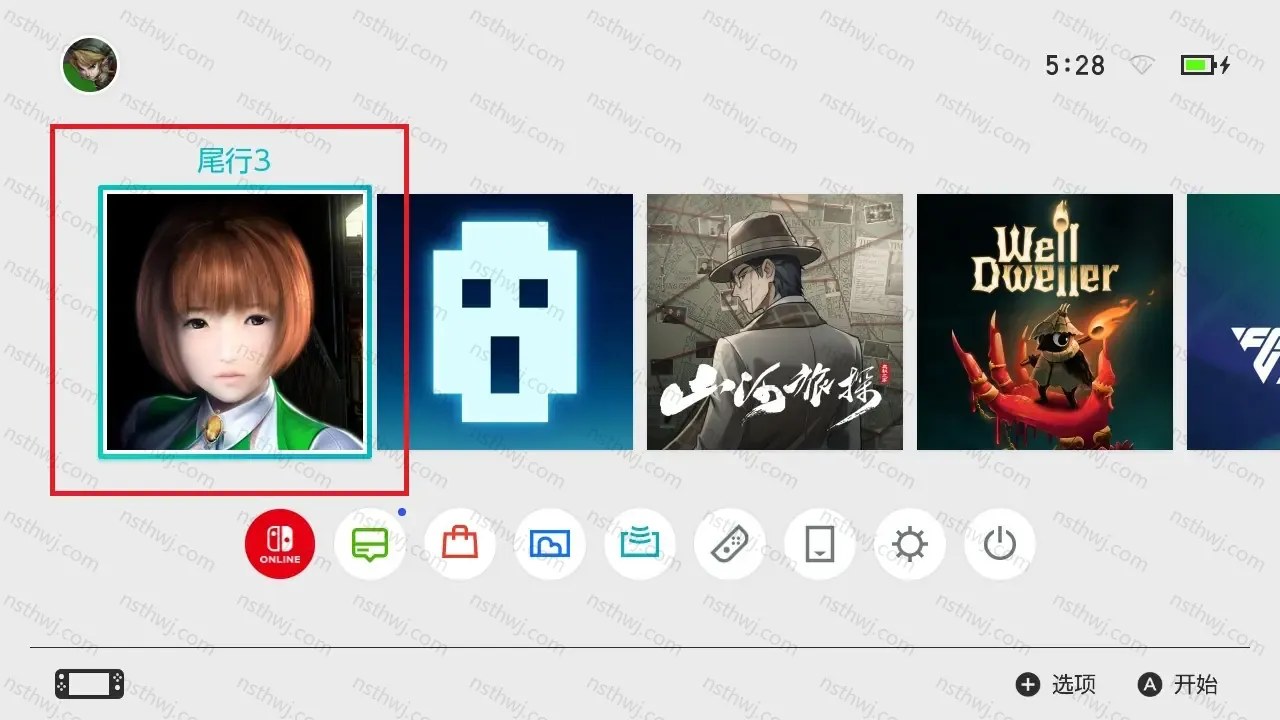This screenshot has width=1280, height=720.
Task: Open the user profile avatar
Action: (90, 65)
